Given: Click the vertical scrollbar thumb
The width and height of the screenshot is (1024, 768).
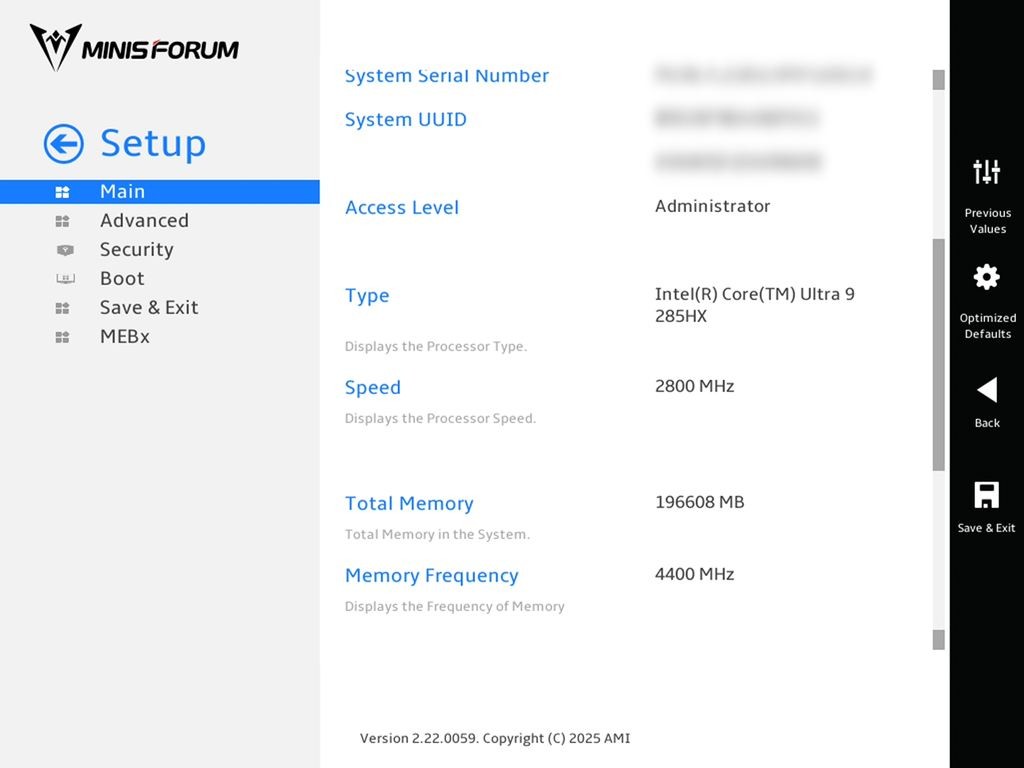Looking at the screenshot, I should 938,355.
